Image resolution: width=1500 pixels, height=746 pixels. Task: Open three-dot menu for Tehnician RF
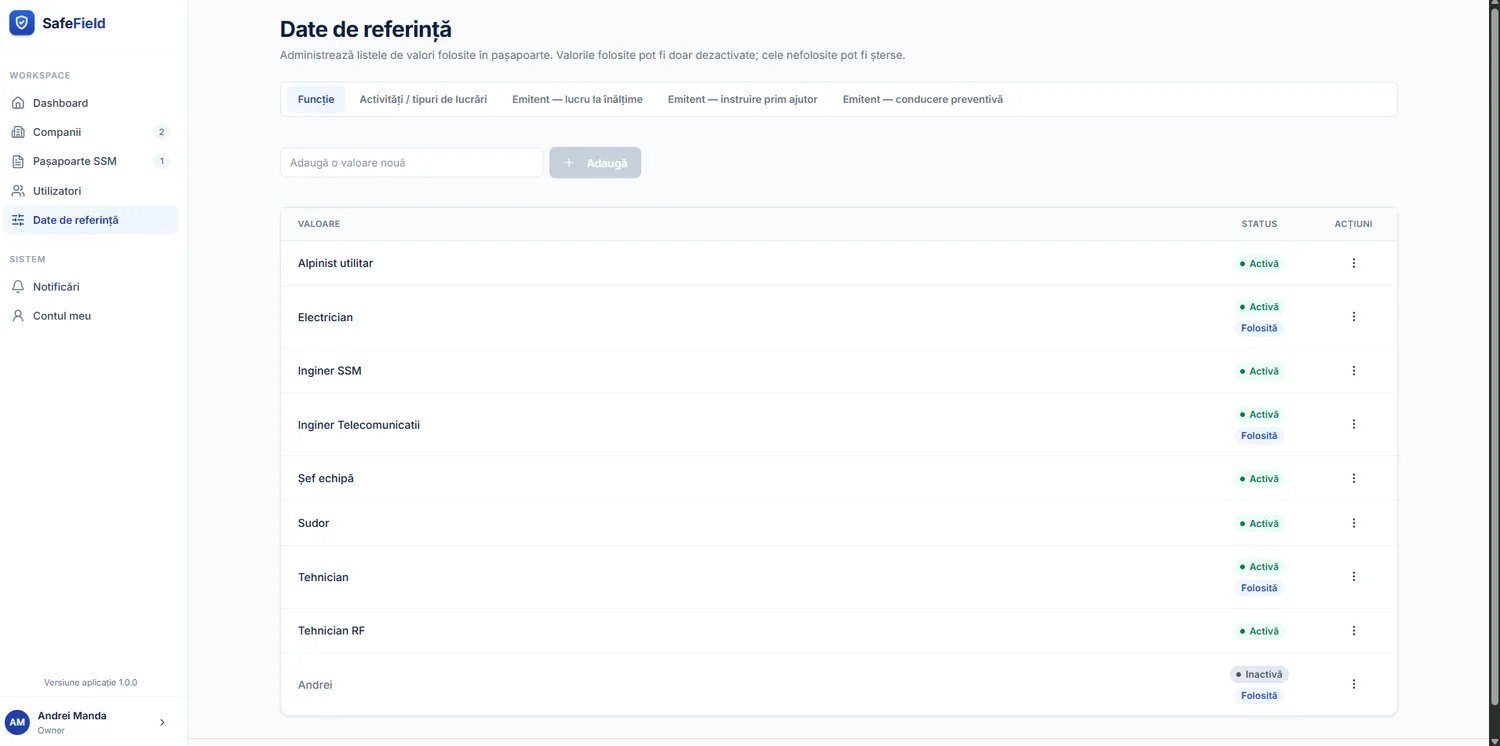[x=1354, y=631]
